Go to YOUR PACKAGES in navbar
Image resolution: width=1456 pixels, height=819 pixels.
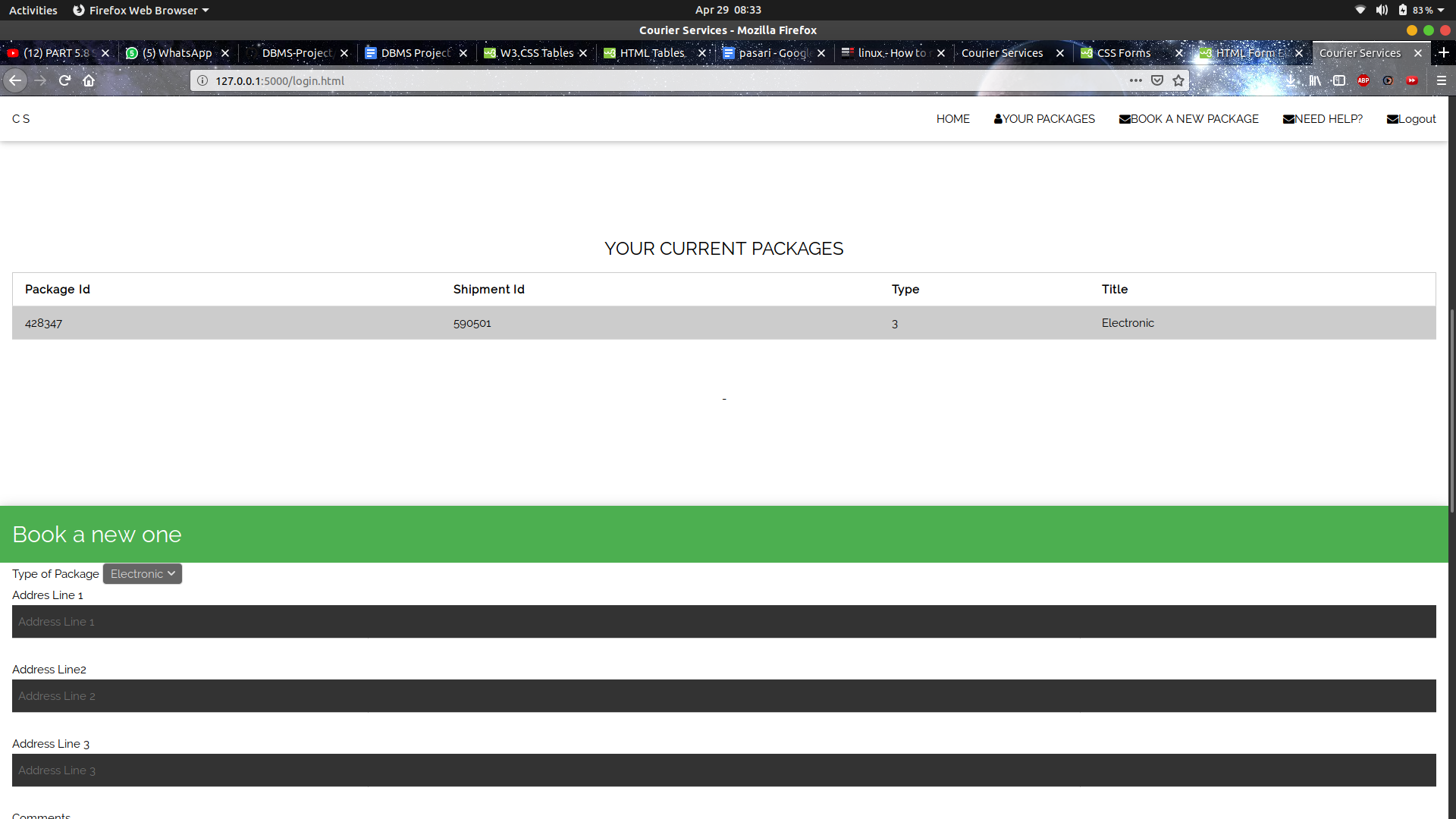click(x=1044, y=119)
